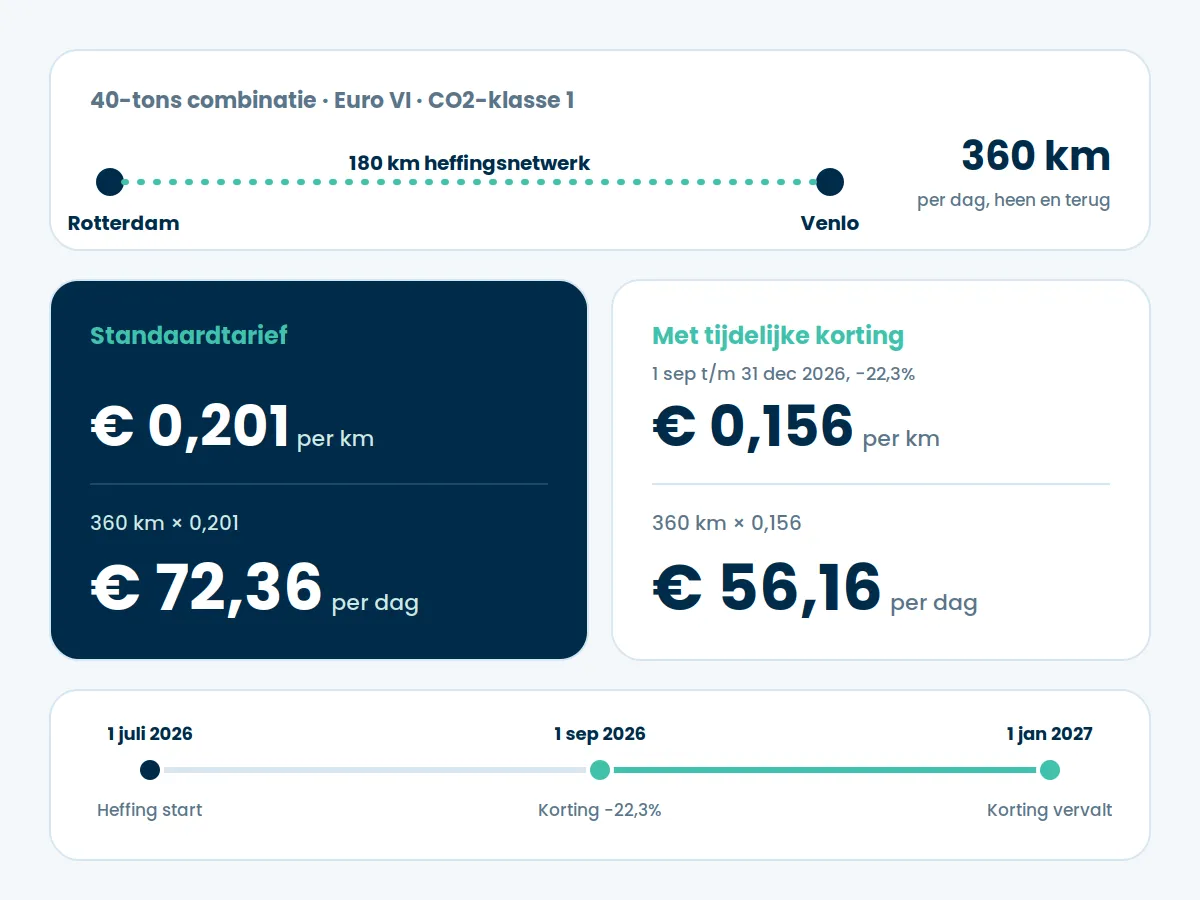Image resolution: width=1200 pixels, height=900 pixels.
Task: Click "per dag" beside € 56,16
Action: (x=934, y=603)
